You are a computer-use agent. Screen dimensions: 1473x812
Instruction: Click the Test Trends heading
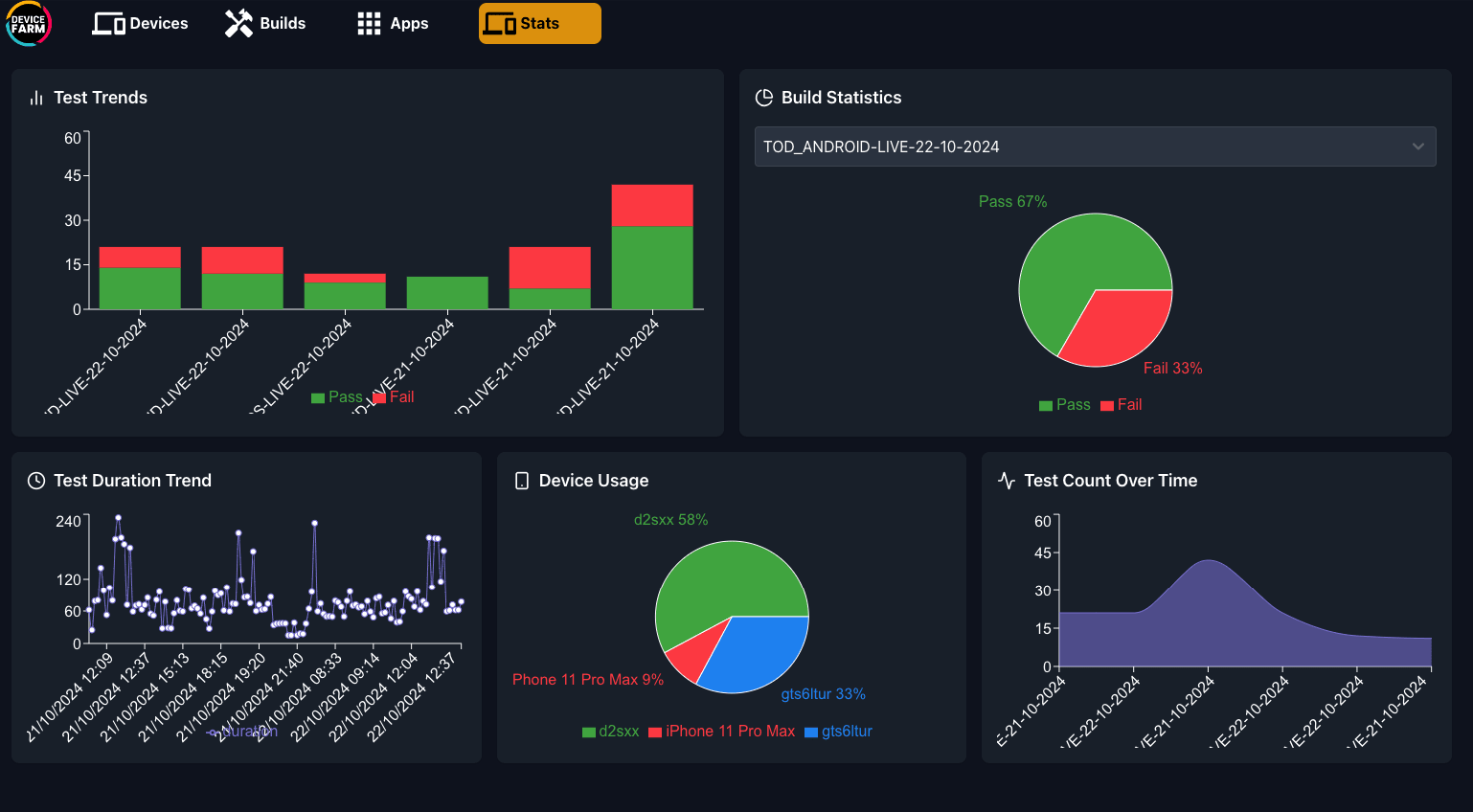pyautogui.click(x=101, y=98)
